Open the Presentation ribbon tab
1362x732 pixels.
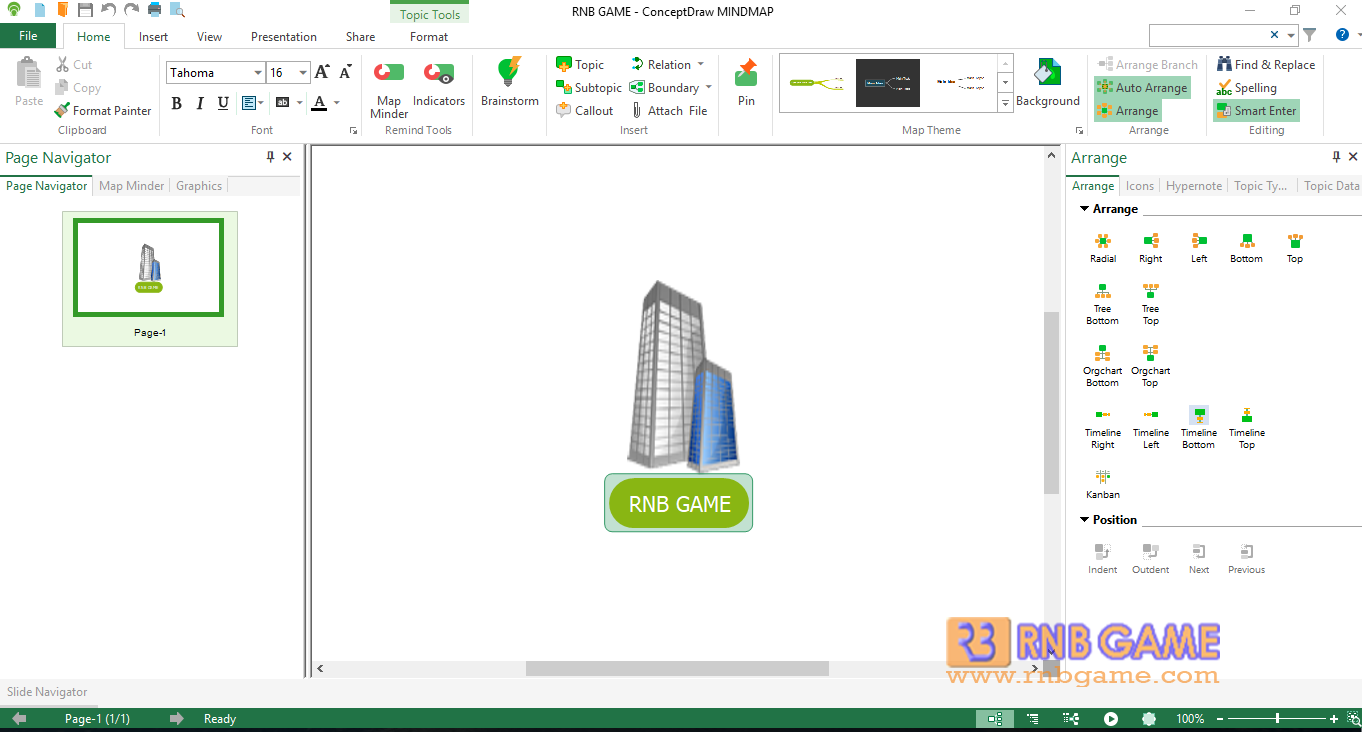pos(284,37)
